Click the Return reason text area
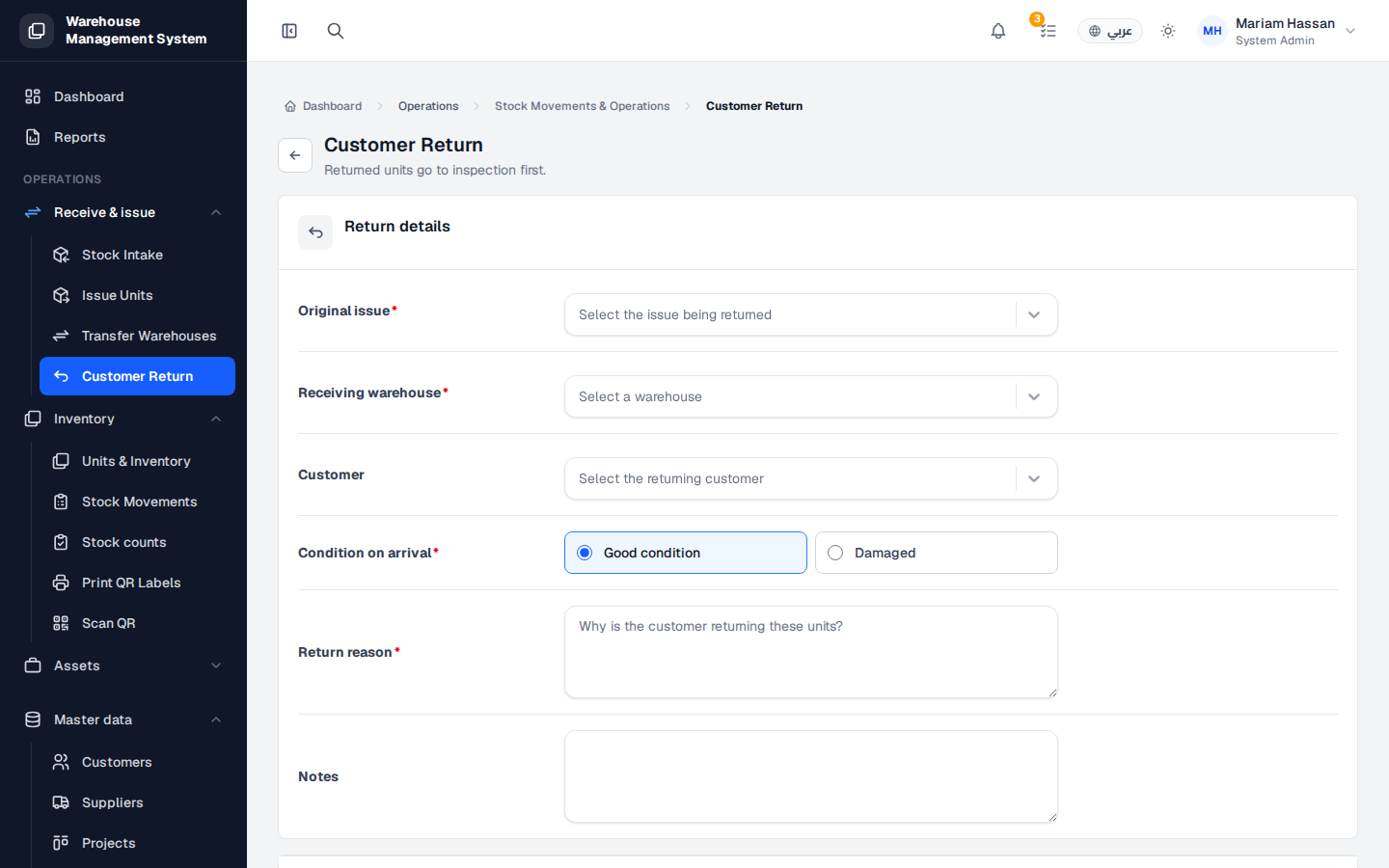 [811, 652]
